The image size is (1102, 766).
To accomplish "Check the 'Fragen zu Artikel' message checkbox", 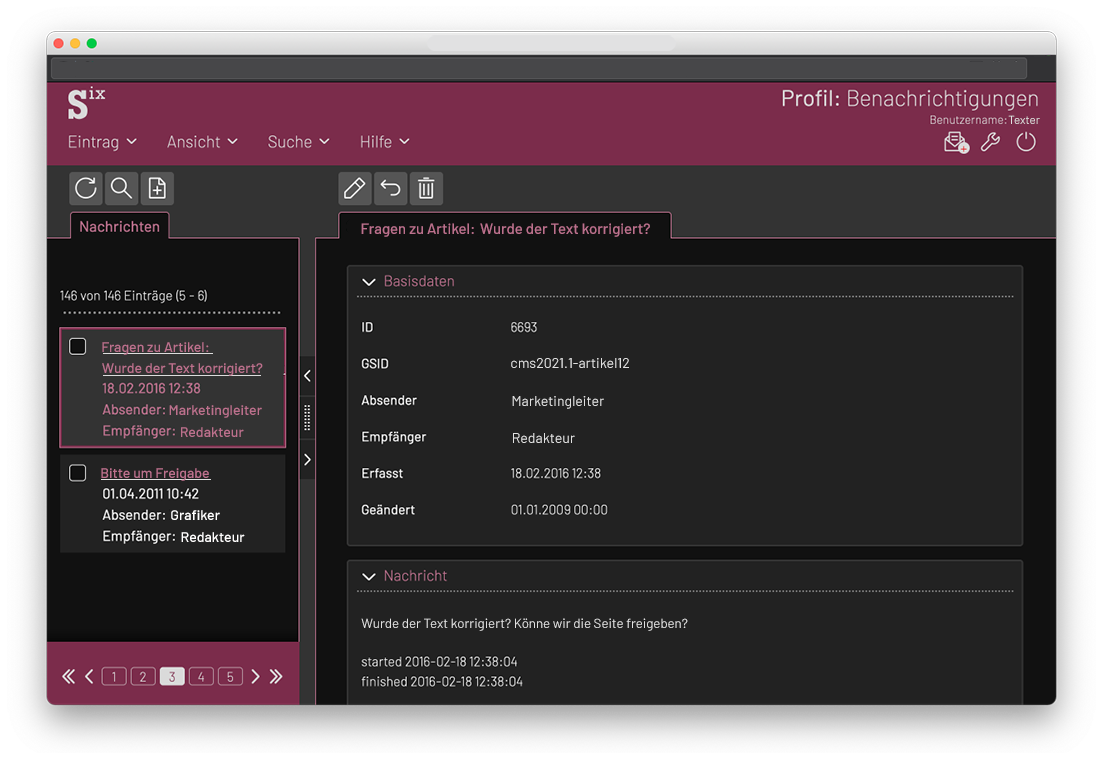I will 78,346.
